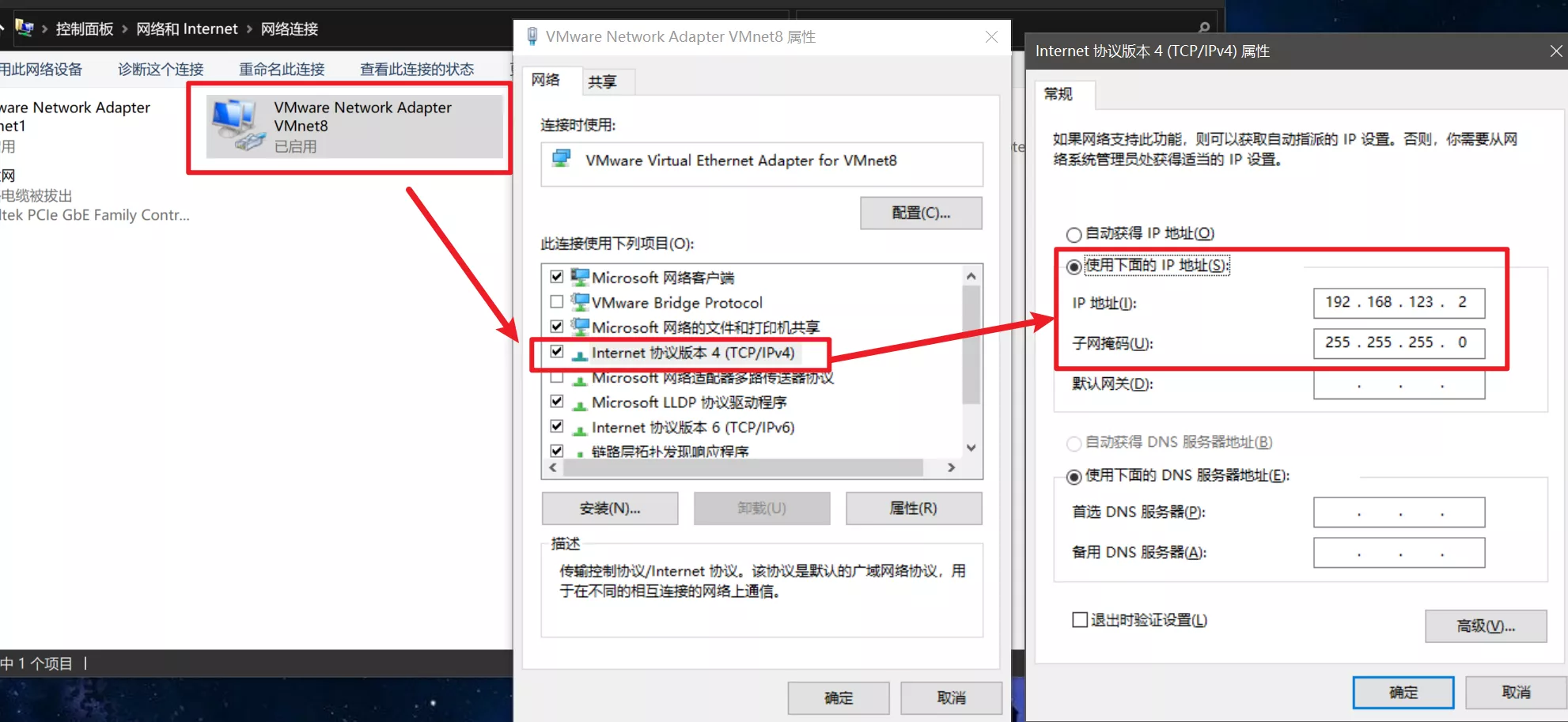Click 诊断这个连接 in the toolbar
Viewport: 1568px width, 722px height.
coord(161,70)
